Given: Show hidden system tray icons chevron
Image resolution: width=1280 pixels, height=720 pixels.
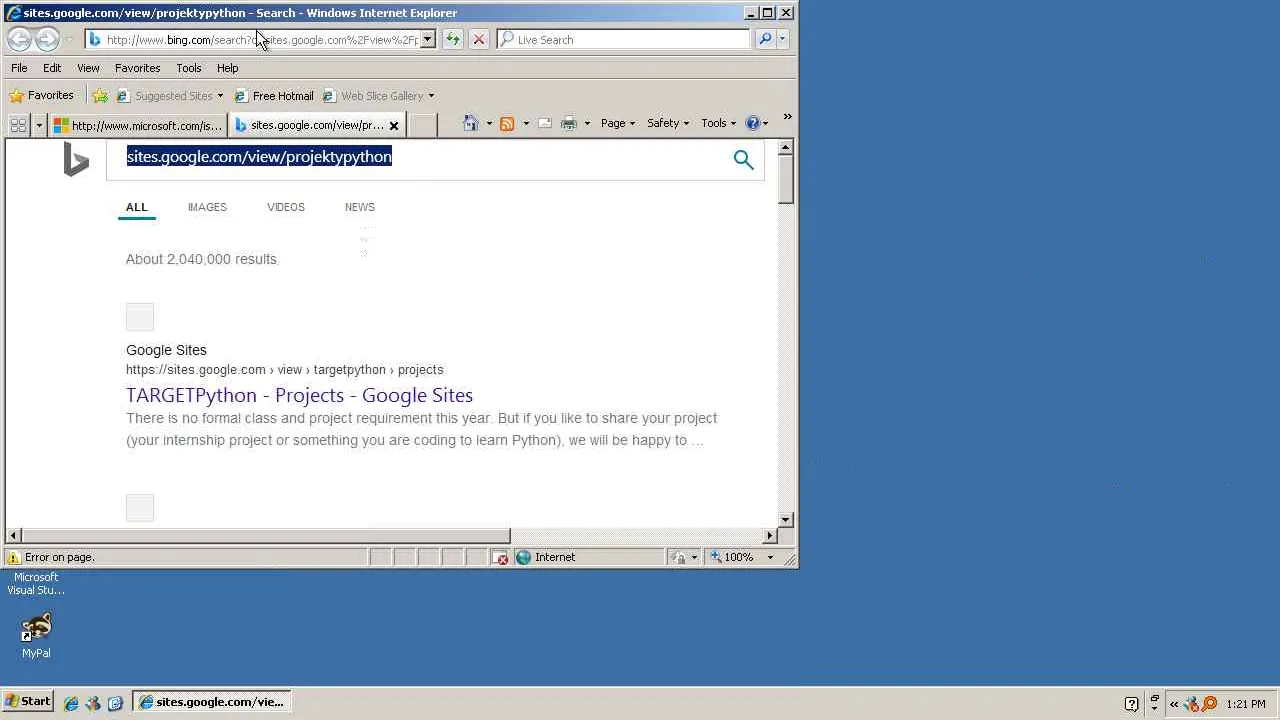Looking at the screenshot, I should click(x=1174, y=703).
